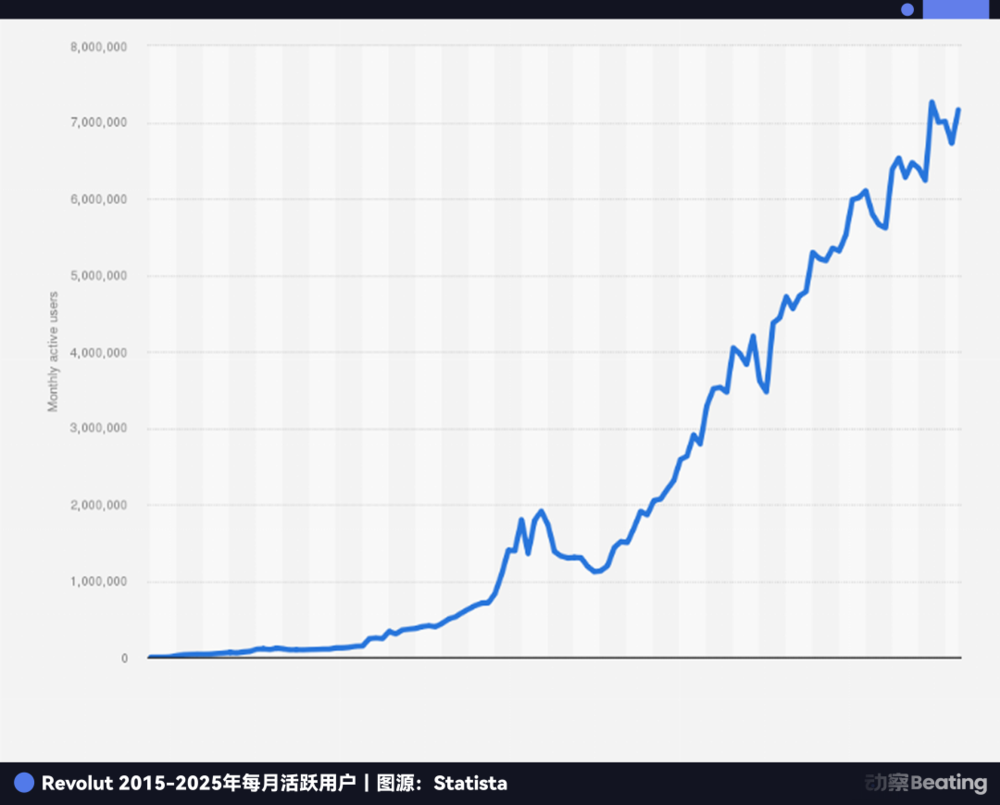Viewport: 1000px width, 805px height.
Task: Select the Statista source text
Action: 470,783
